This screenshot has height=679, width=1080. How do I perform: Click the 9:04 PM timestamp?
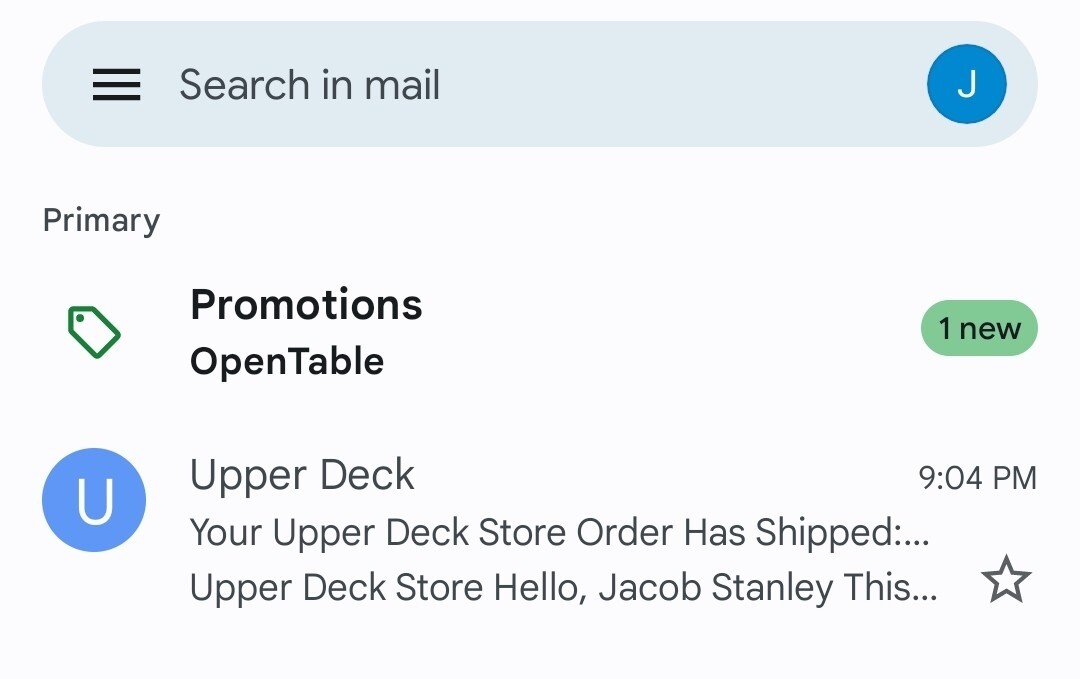tap(977, 478)
